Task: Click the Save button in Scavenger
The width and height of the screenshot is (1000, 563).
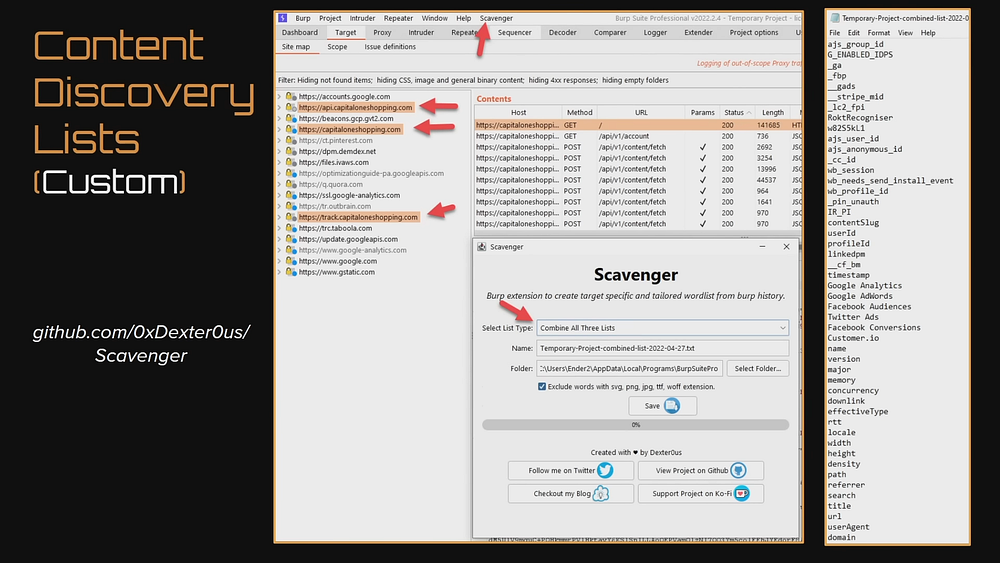Action: point(663,406)
